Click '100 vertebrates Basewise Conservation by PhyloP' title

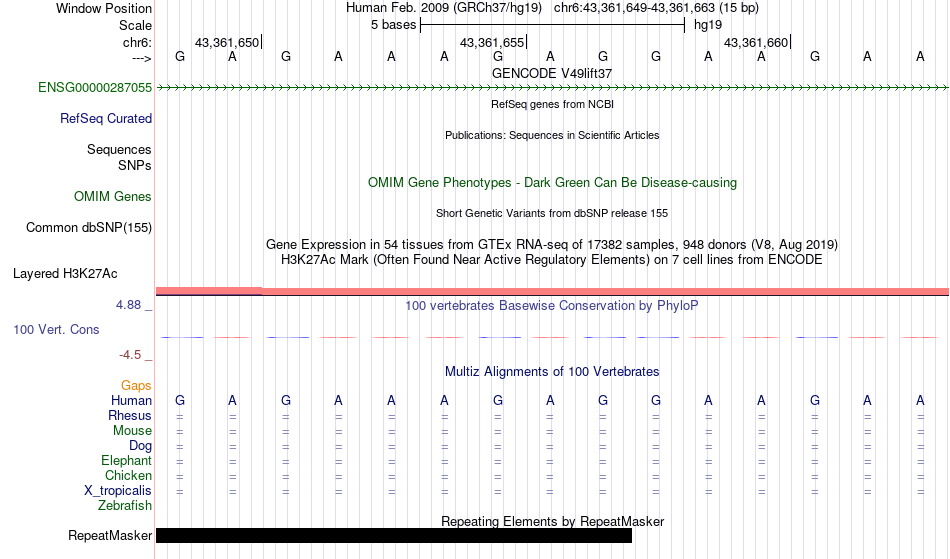click(552, 306)
